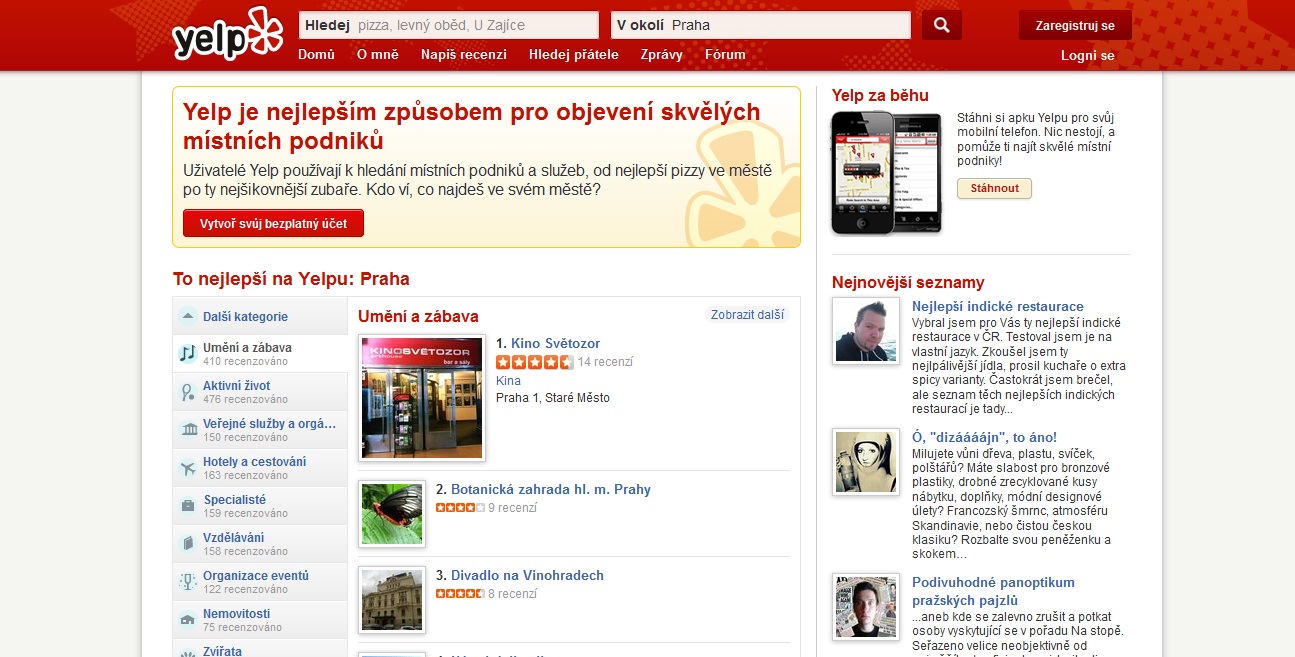The image size is (1295, 657).
Task: Click the 'Yelp za běhu' heading
Action: pyautogui.click(x=880, y=96)
